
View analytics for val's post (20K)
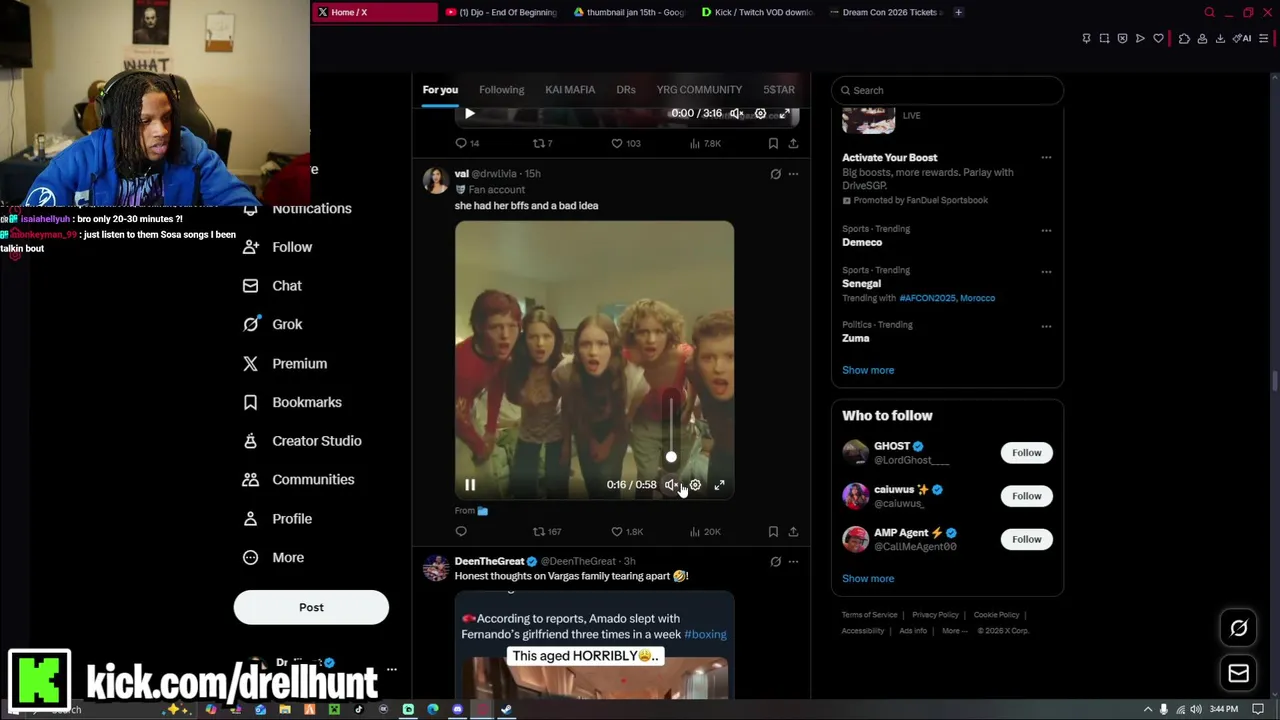(x=705, y=532)
